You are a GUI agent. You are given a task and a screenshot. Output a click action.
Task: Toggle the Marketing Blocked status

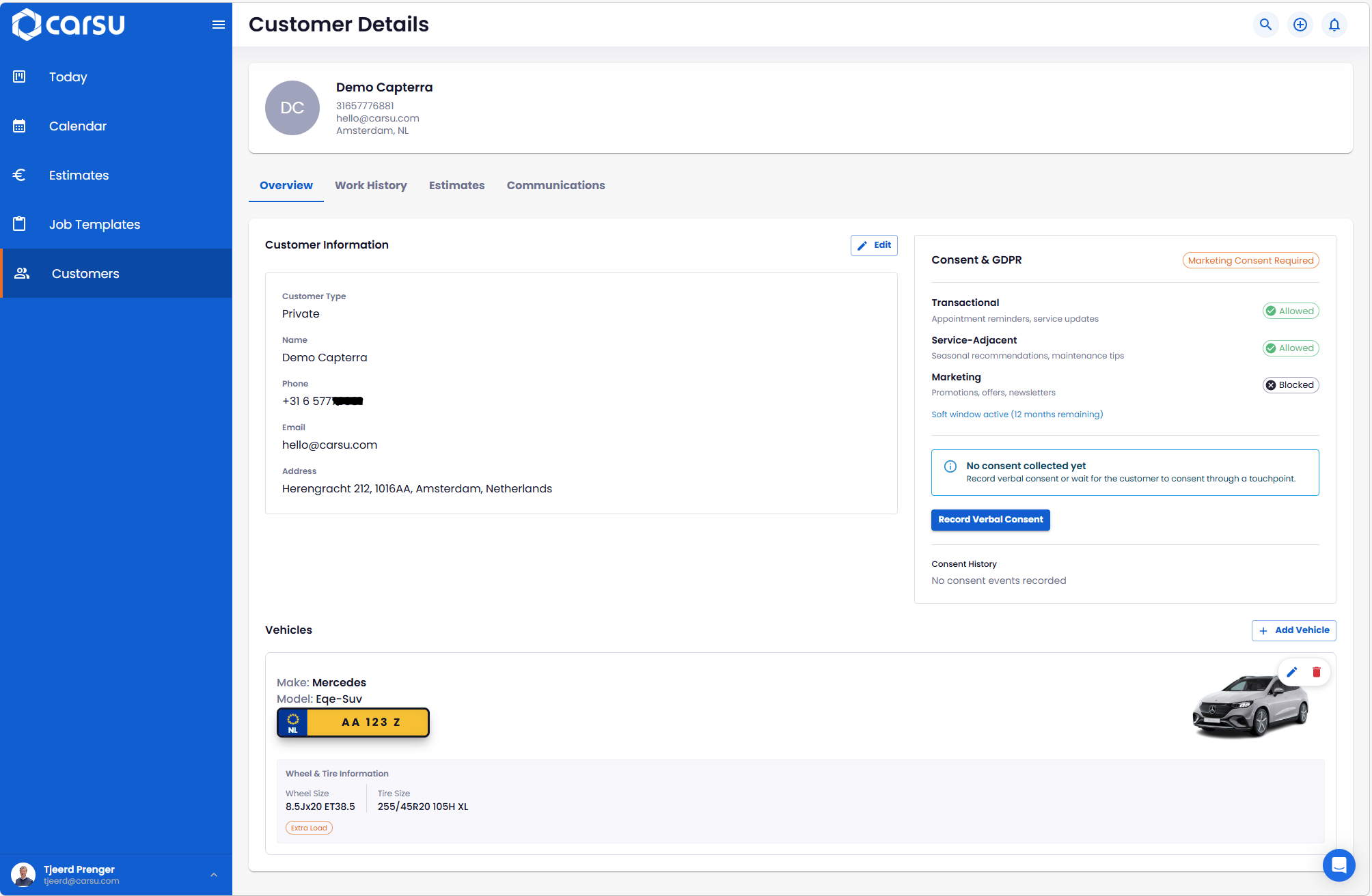[1290, 384]
